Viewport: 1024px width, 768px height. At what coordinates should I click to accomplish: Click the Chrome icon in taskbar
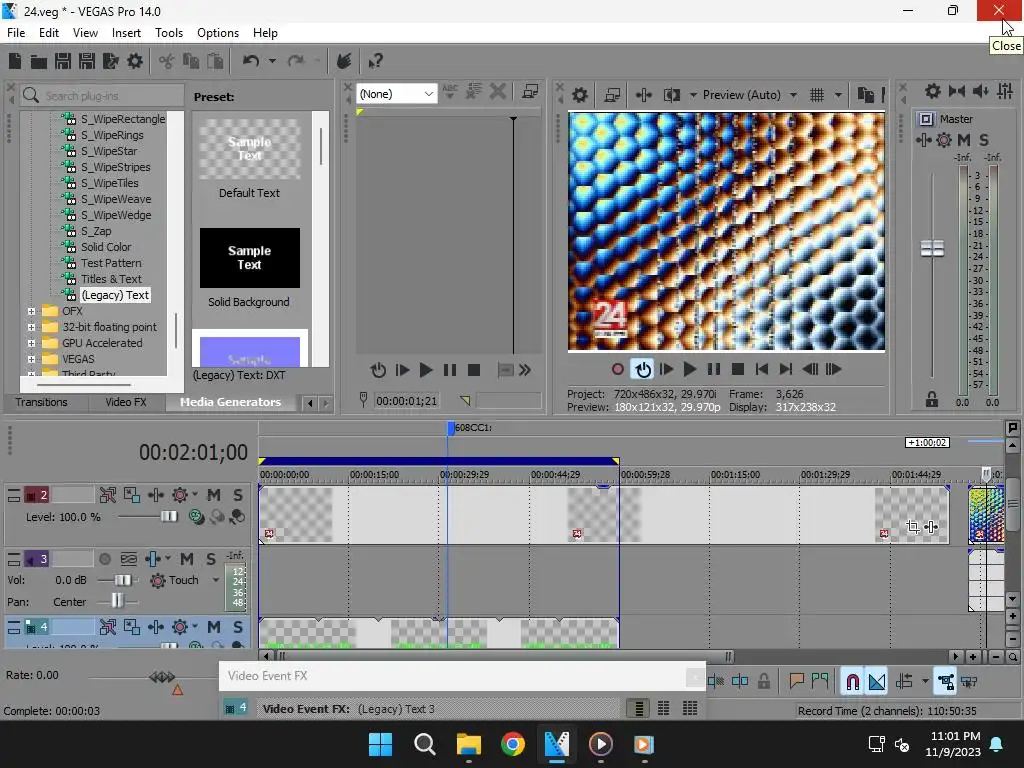(x=513, y=744)
